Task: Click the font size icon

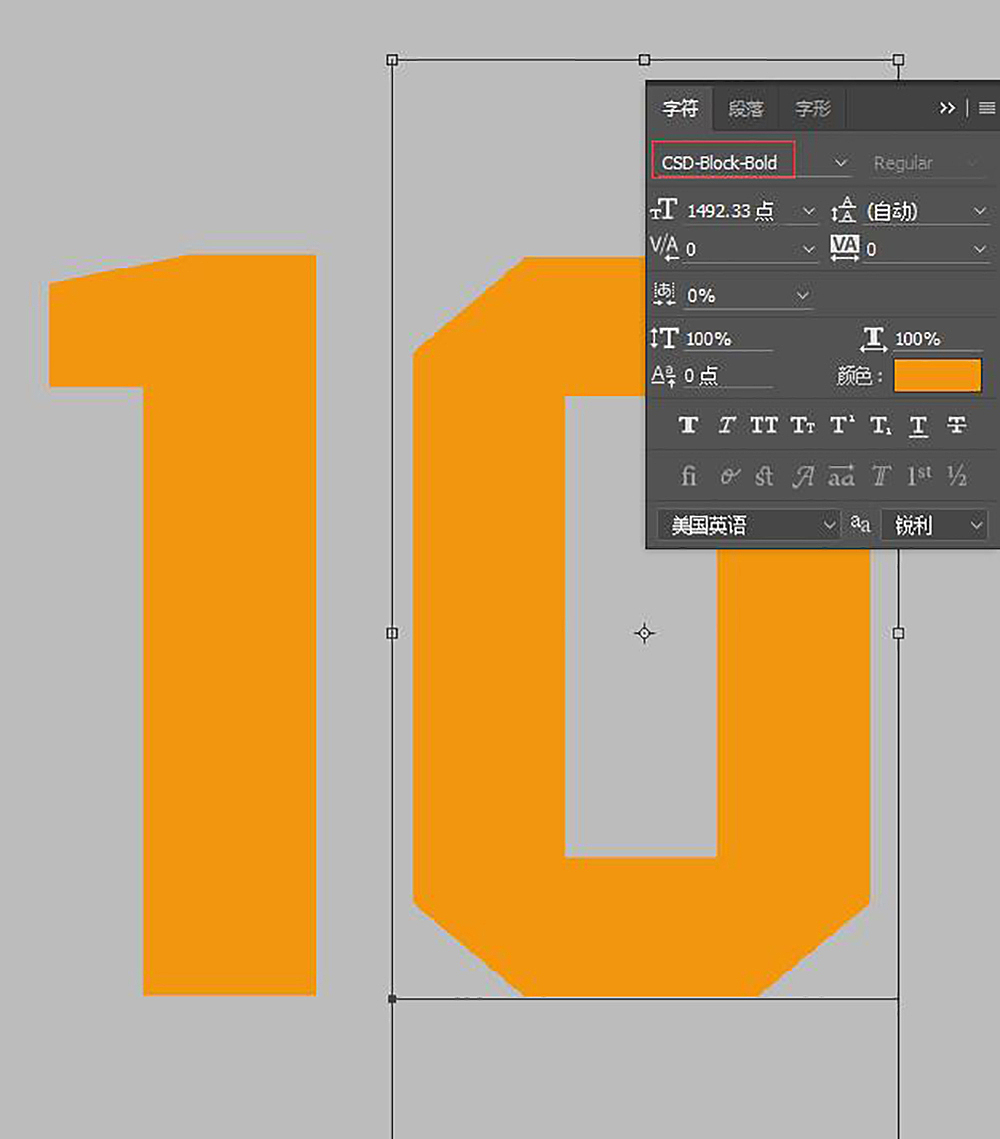Action: 664,210
